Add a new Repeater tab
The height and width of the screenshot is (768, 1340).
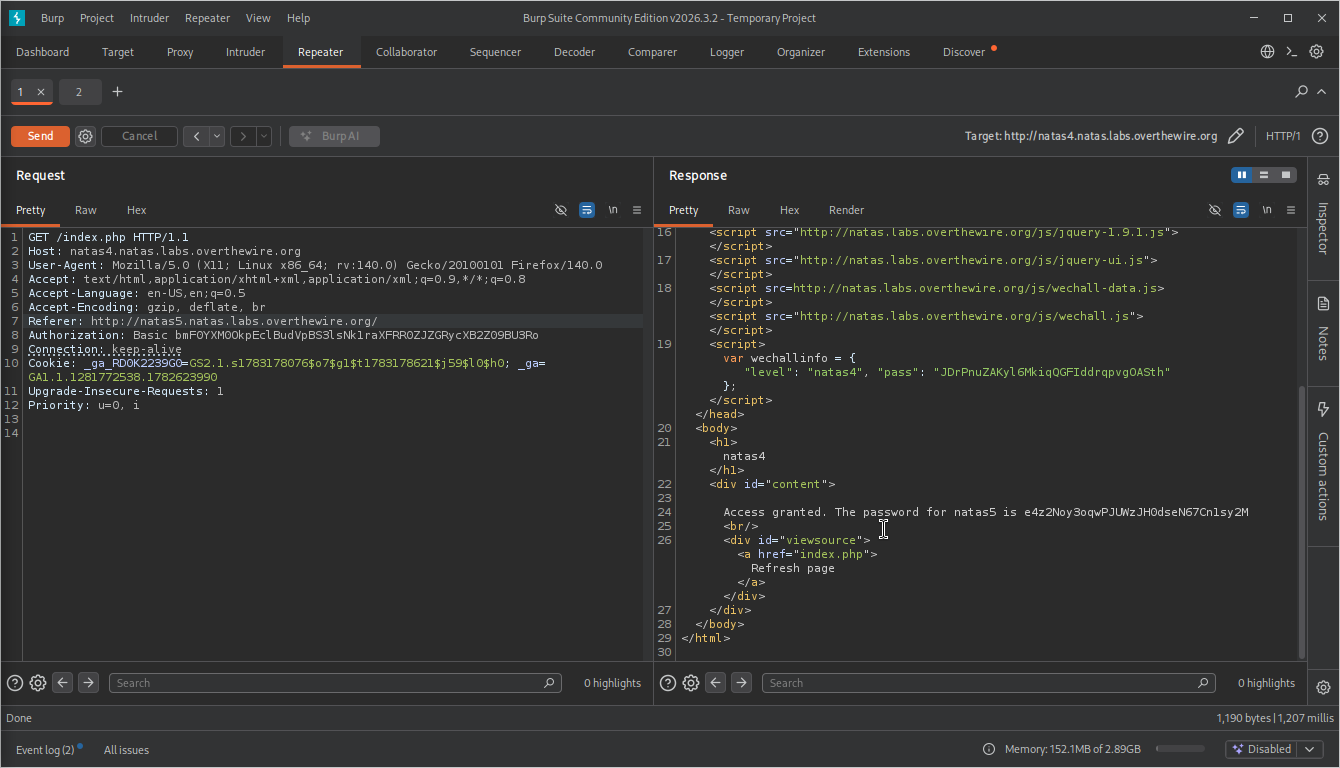click(x=117, y=92)
